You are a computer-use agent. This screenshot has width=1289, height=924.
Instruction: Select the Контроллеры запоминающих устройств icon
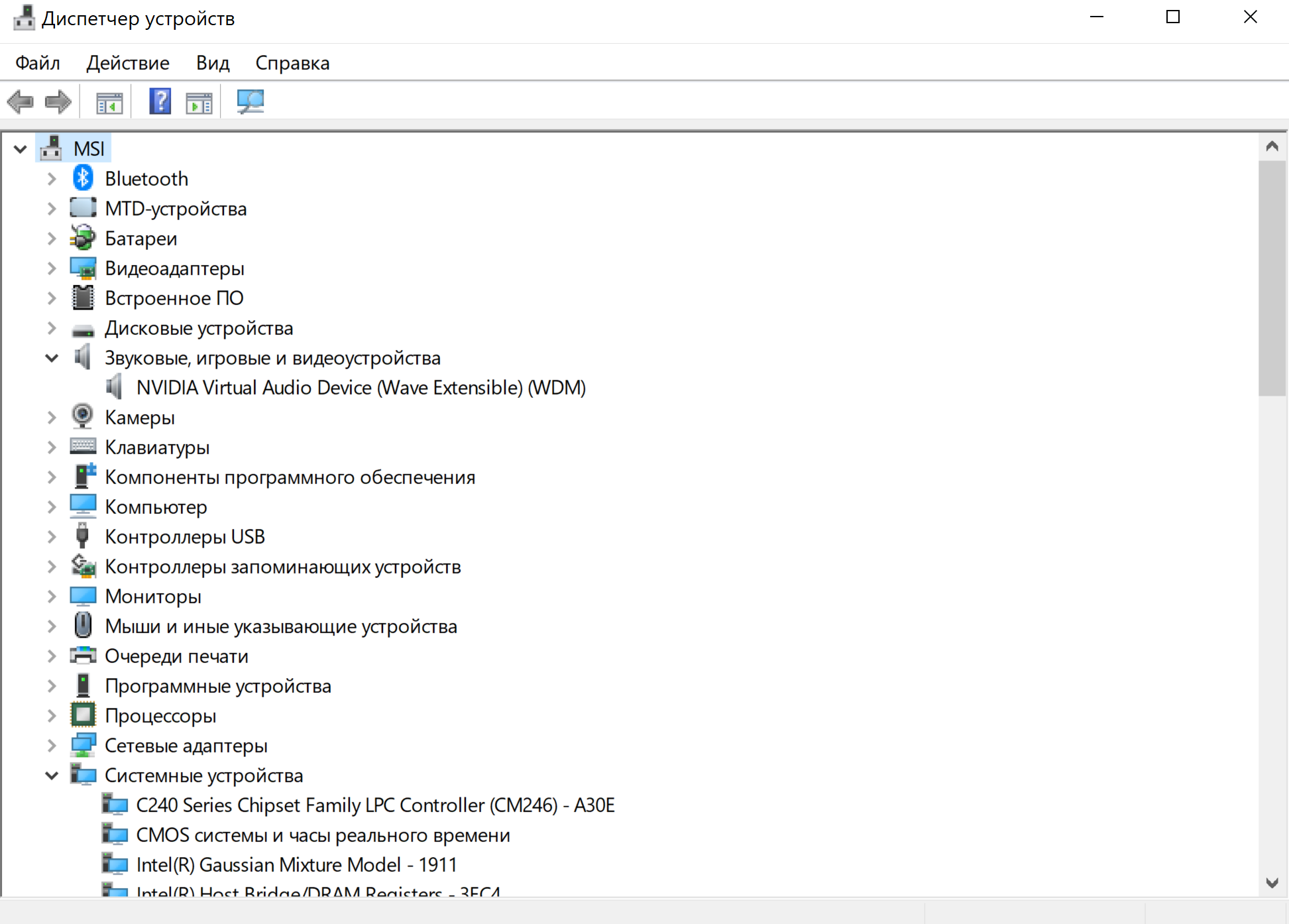pyautogui.click(x=83, y=565)
